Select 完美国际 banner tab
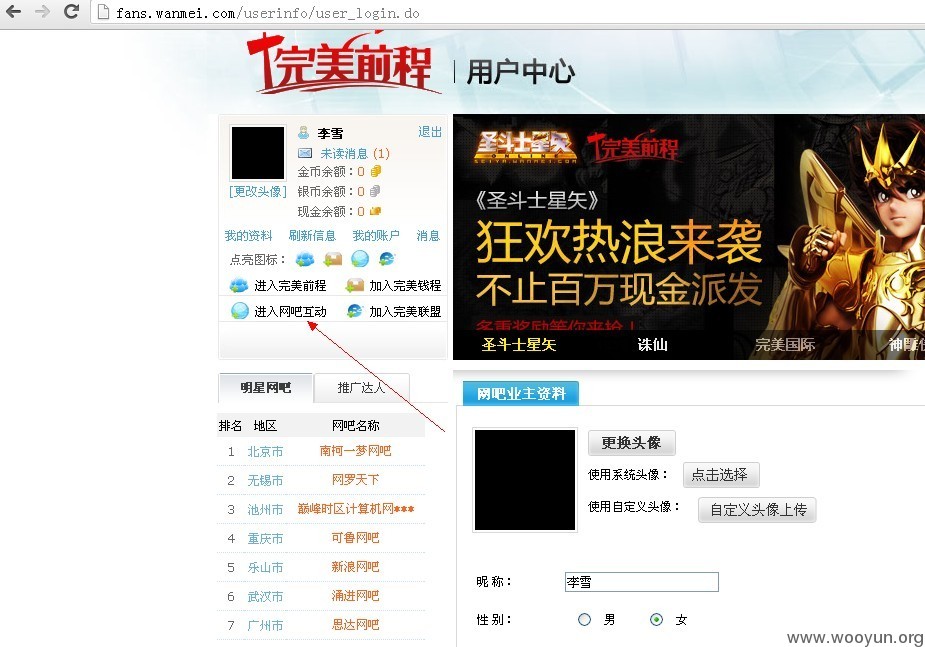The image size is (925, 647). [x=785, y=344]
